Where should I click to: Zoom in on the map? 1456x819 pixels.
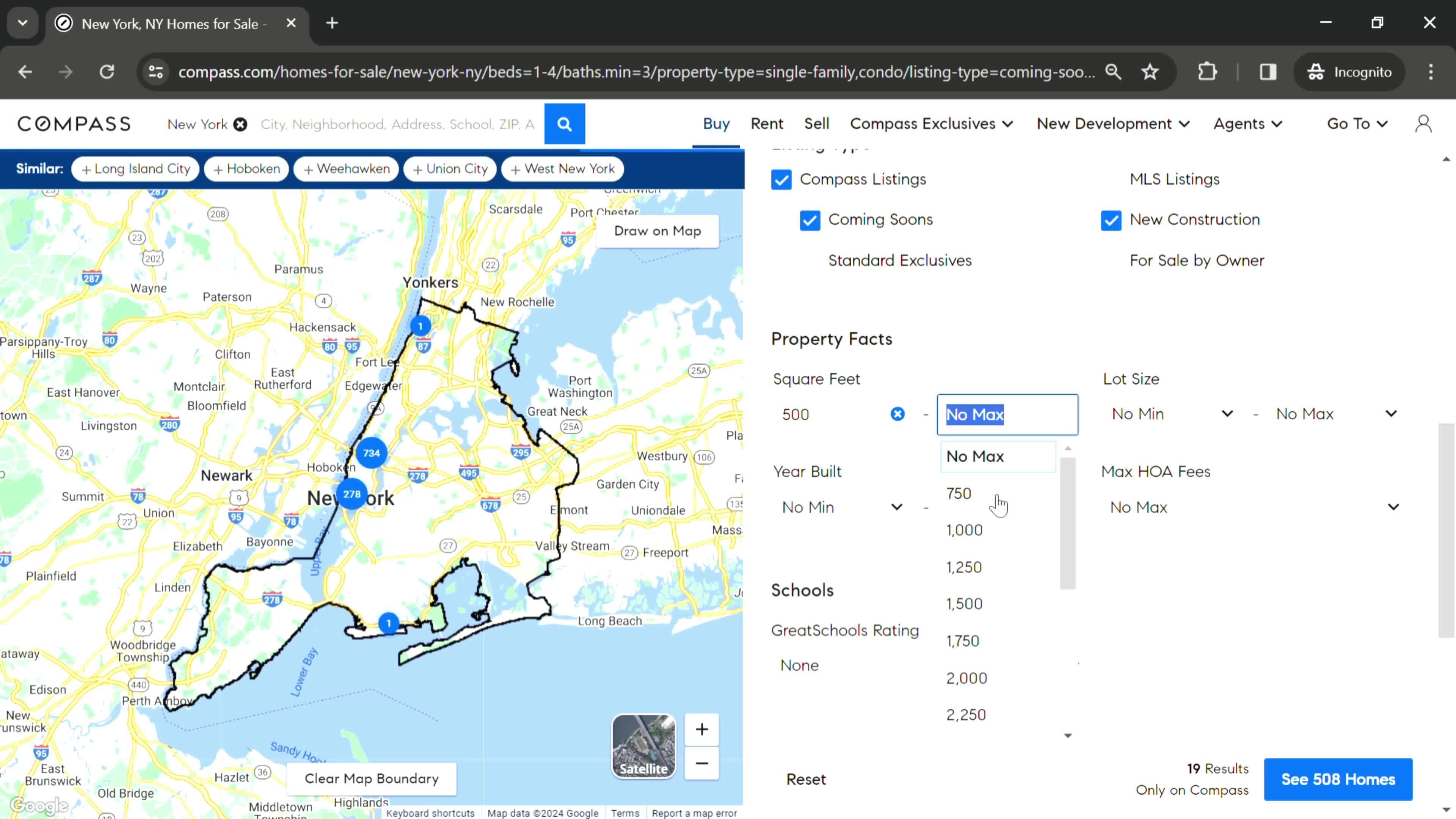pos(701,729)
